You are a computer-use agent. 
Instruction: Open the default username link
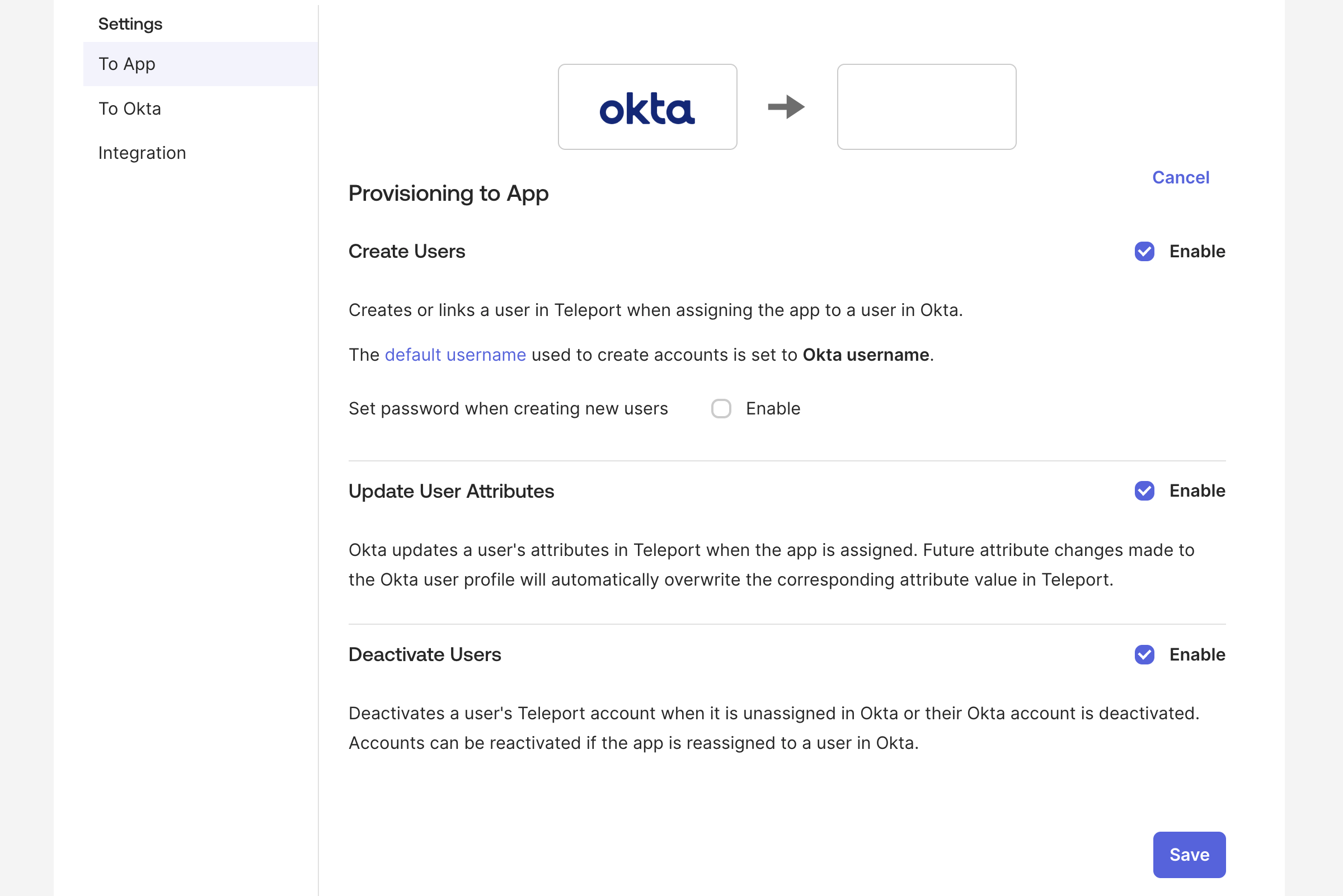(x=455, y=355)
